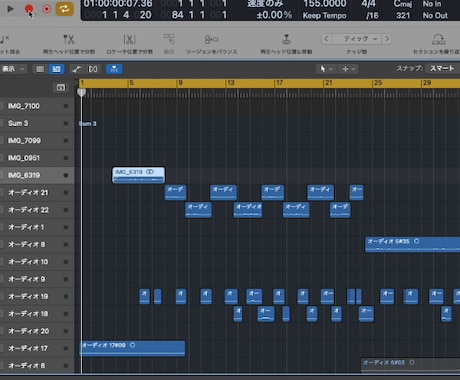This screenshot has width=460, height=380.
Task: Toggle the dot button on the IMG_7100 track
Action: pos(66,106)
